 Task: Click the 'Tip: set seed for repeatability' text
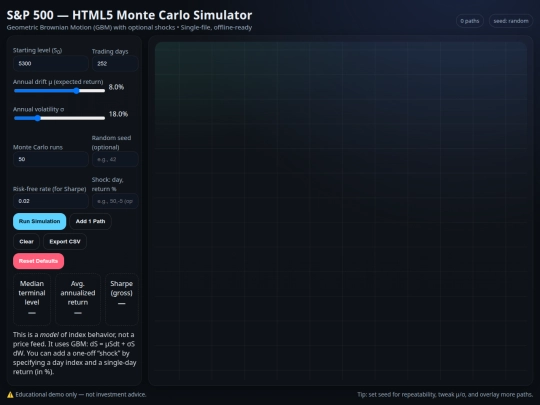[445, 395]
